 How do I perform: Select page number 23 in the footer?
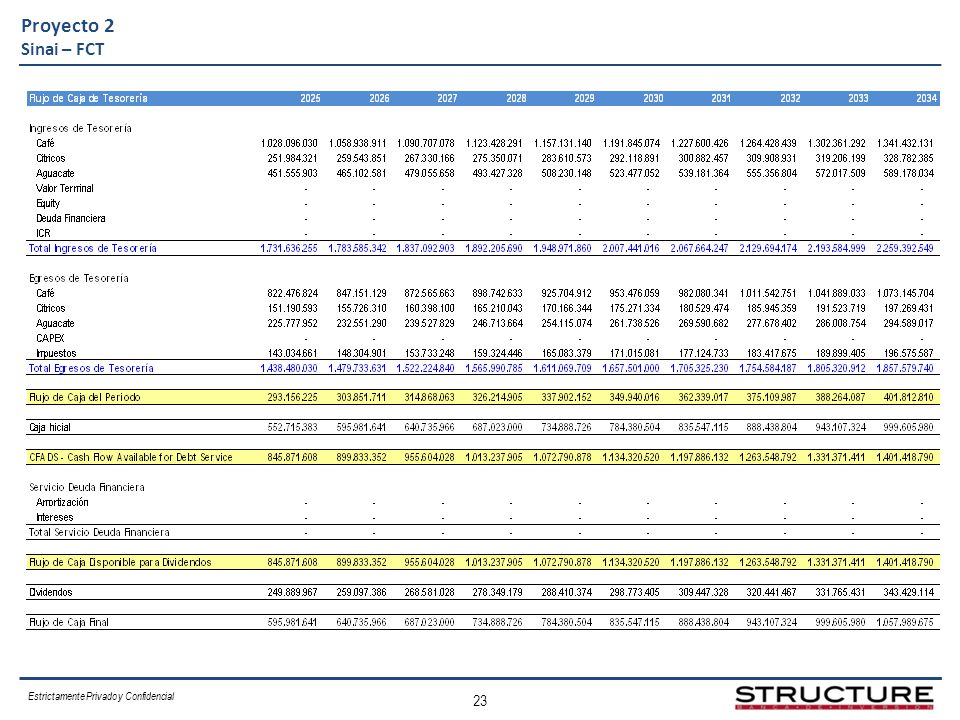[480, 701]
